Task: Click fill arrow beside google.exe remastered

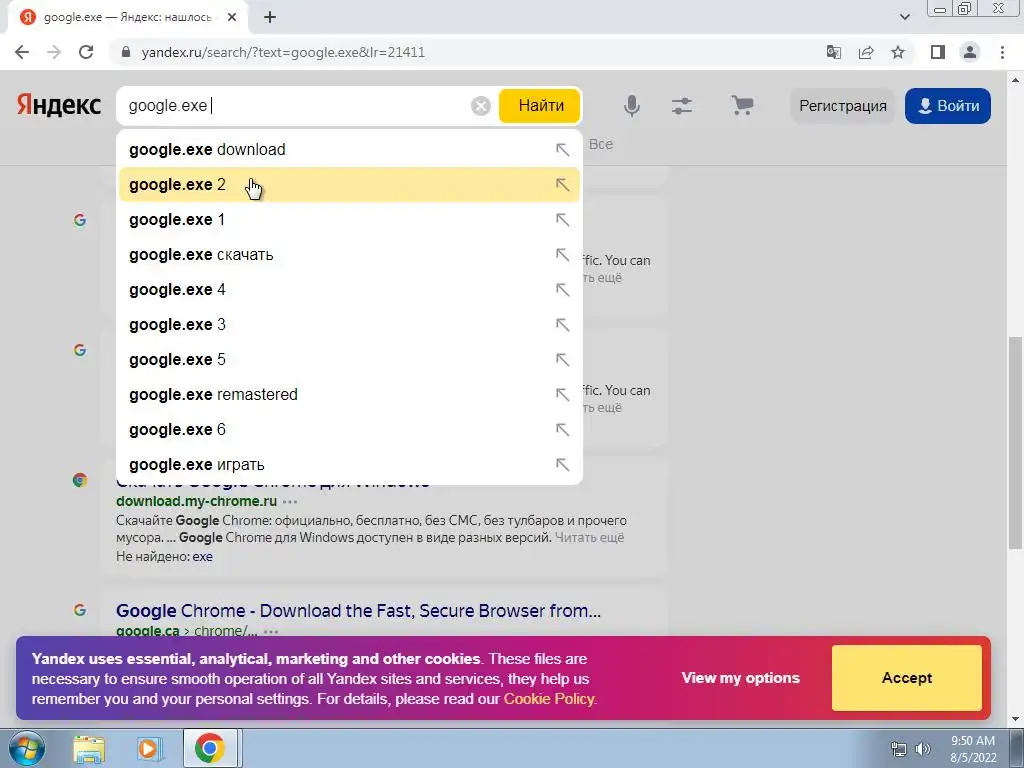Action: 562,394
